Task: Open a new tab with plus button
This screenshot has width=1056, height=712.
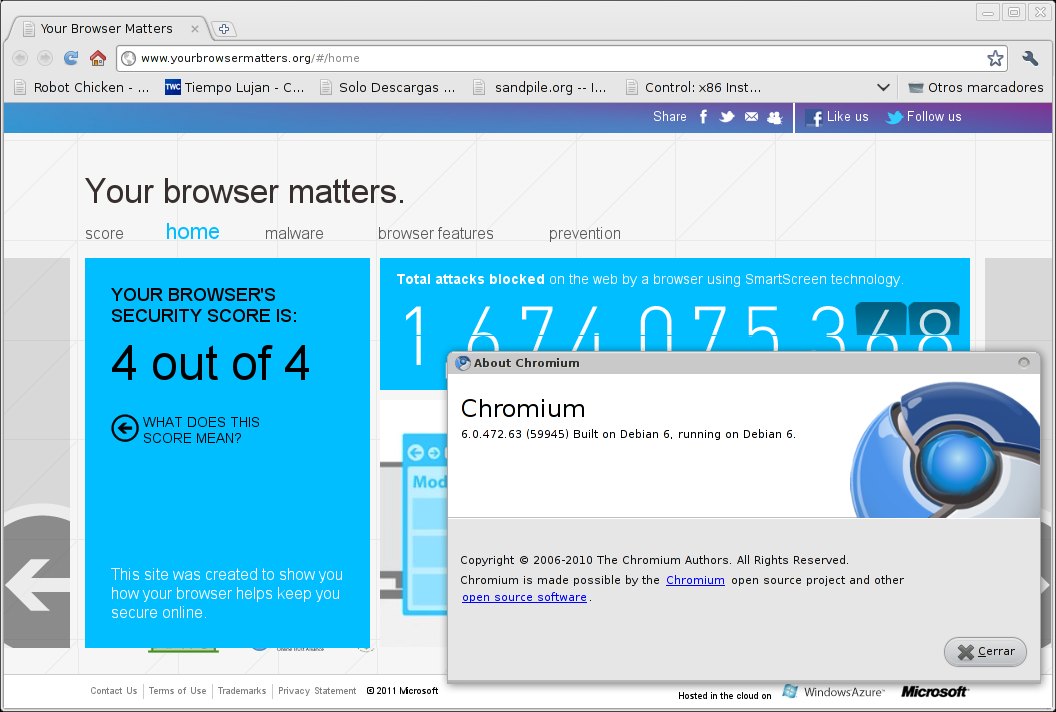Action: click(x=224, y=29)
